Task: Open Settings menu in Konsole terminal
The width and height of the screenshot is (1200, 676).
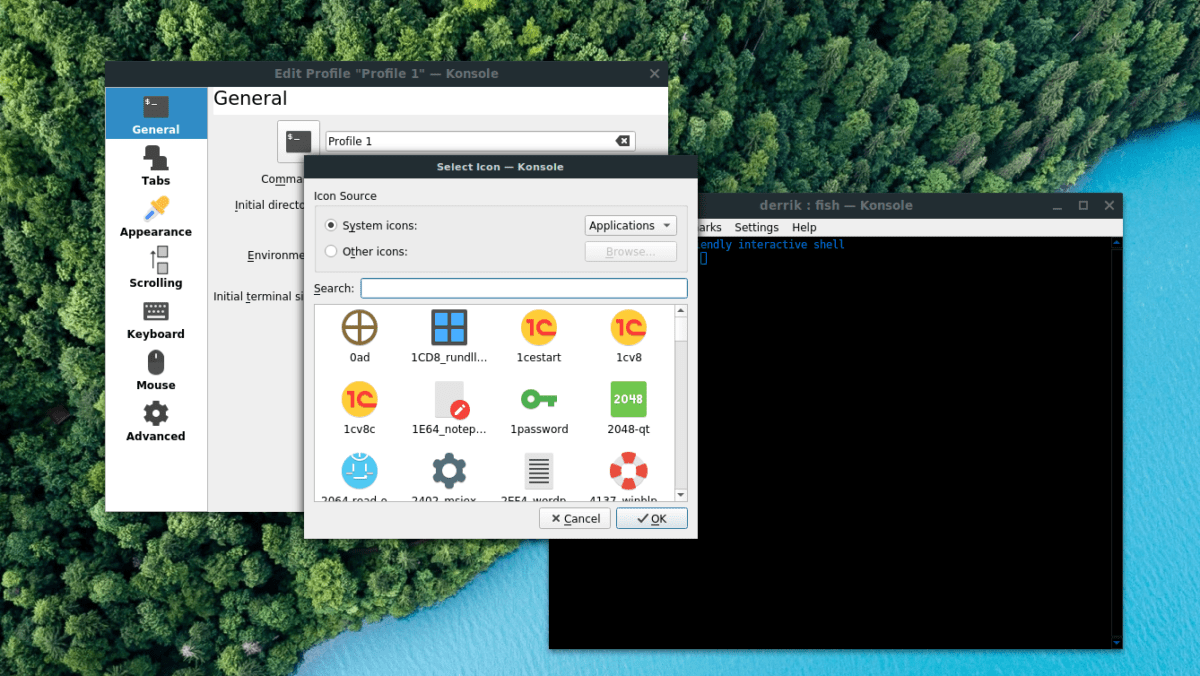Action: [756, 228]
